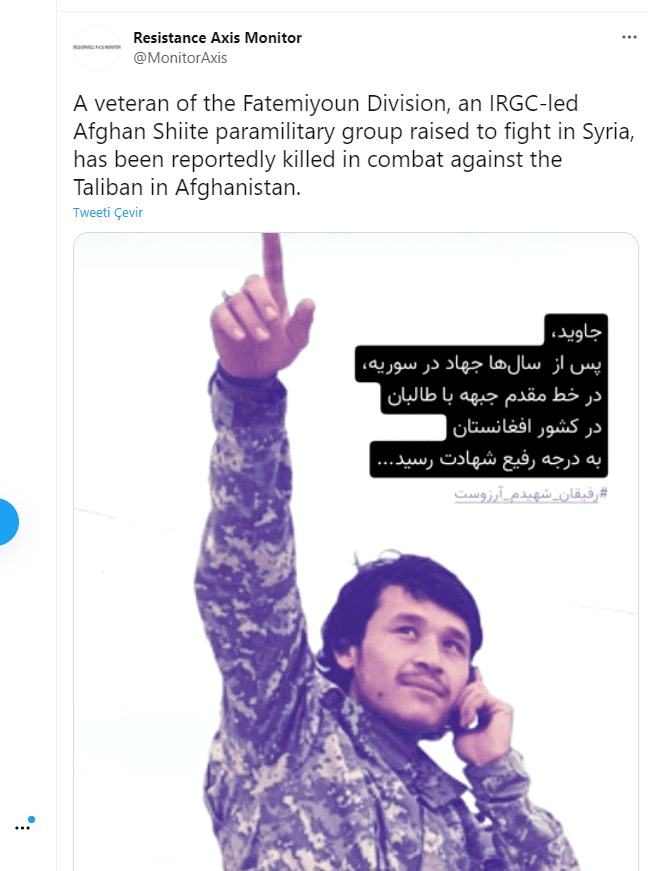Screen dimensions: 648x871
Task: Open the sidebar more menu with ellipsis
Action: tap(22, 828)
